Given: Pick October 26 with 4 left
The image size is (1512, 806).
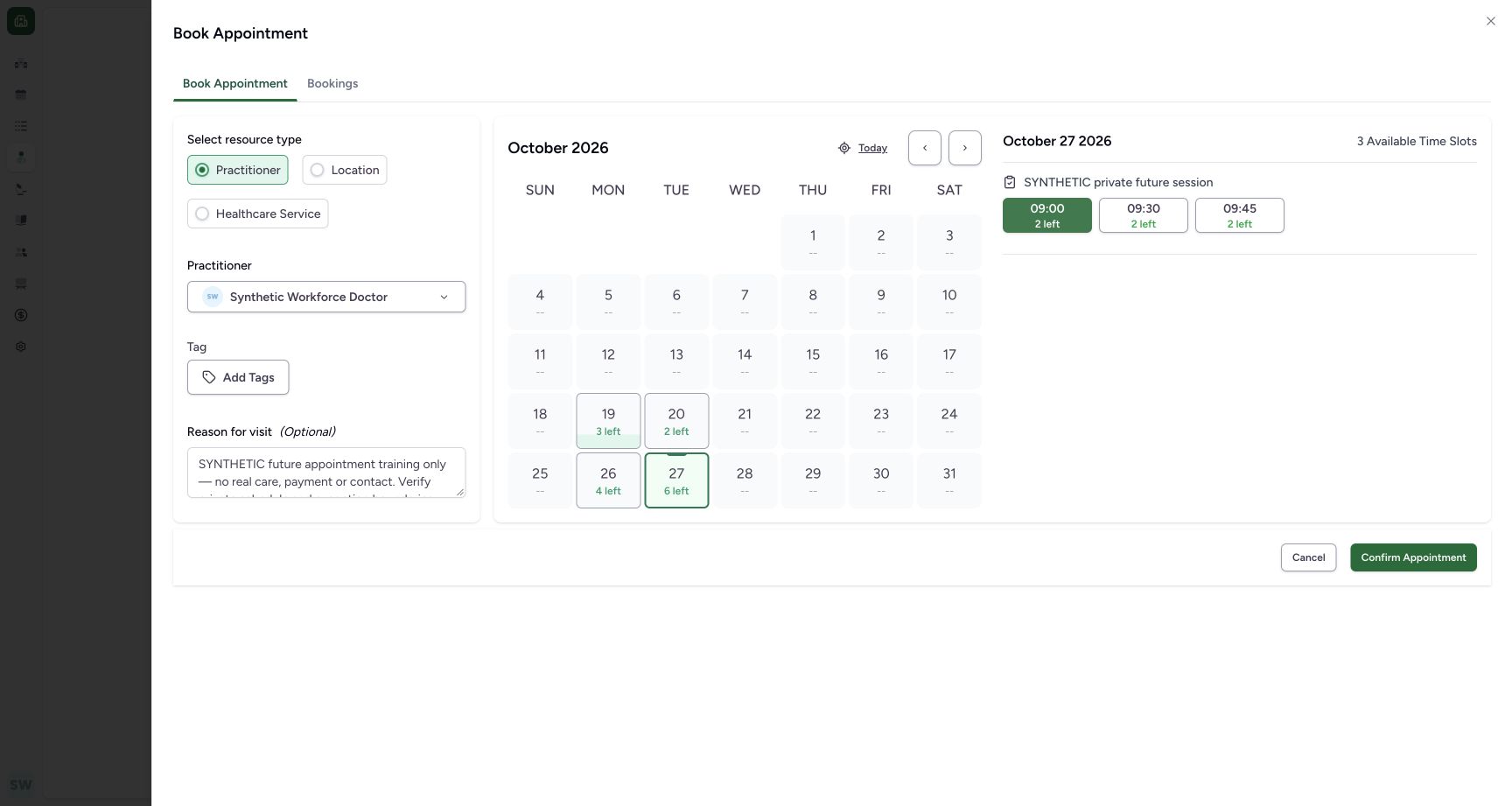Looking at the screenshot, I should [608, 480].
